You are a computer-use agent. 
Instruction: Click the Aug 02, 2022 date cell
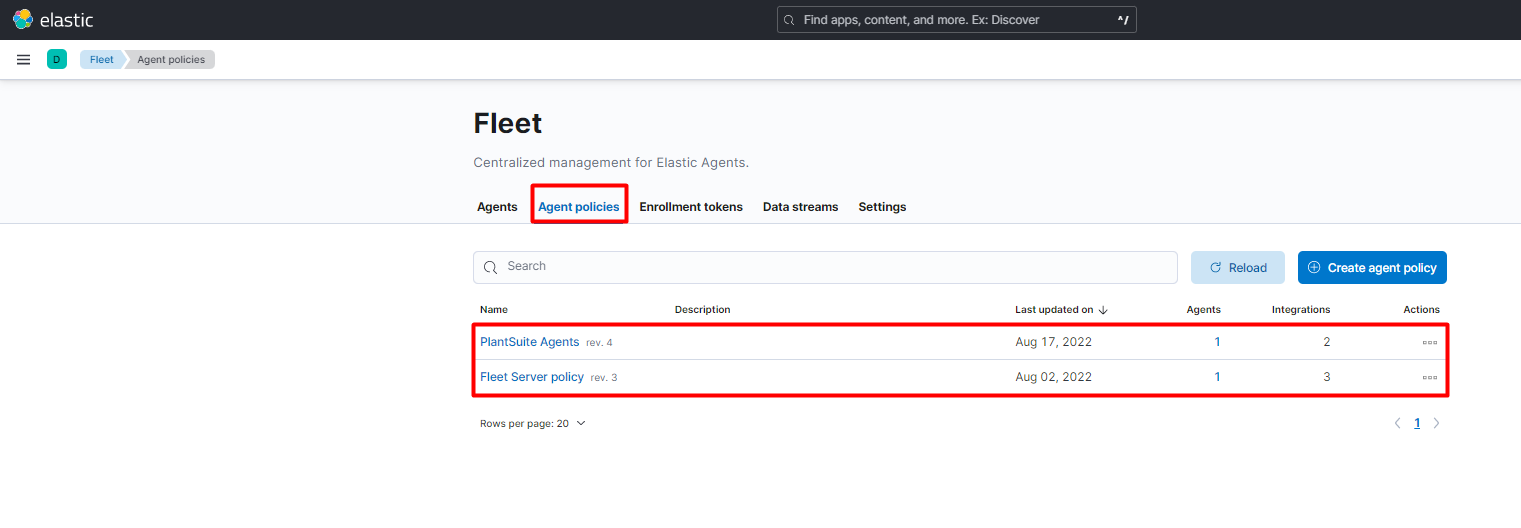pyautogui.click(x=1053, y=377)
